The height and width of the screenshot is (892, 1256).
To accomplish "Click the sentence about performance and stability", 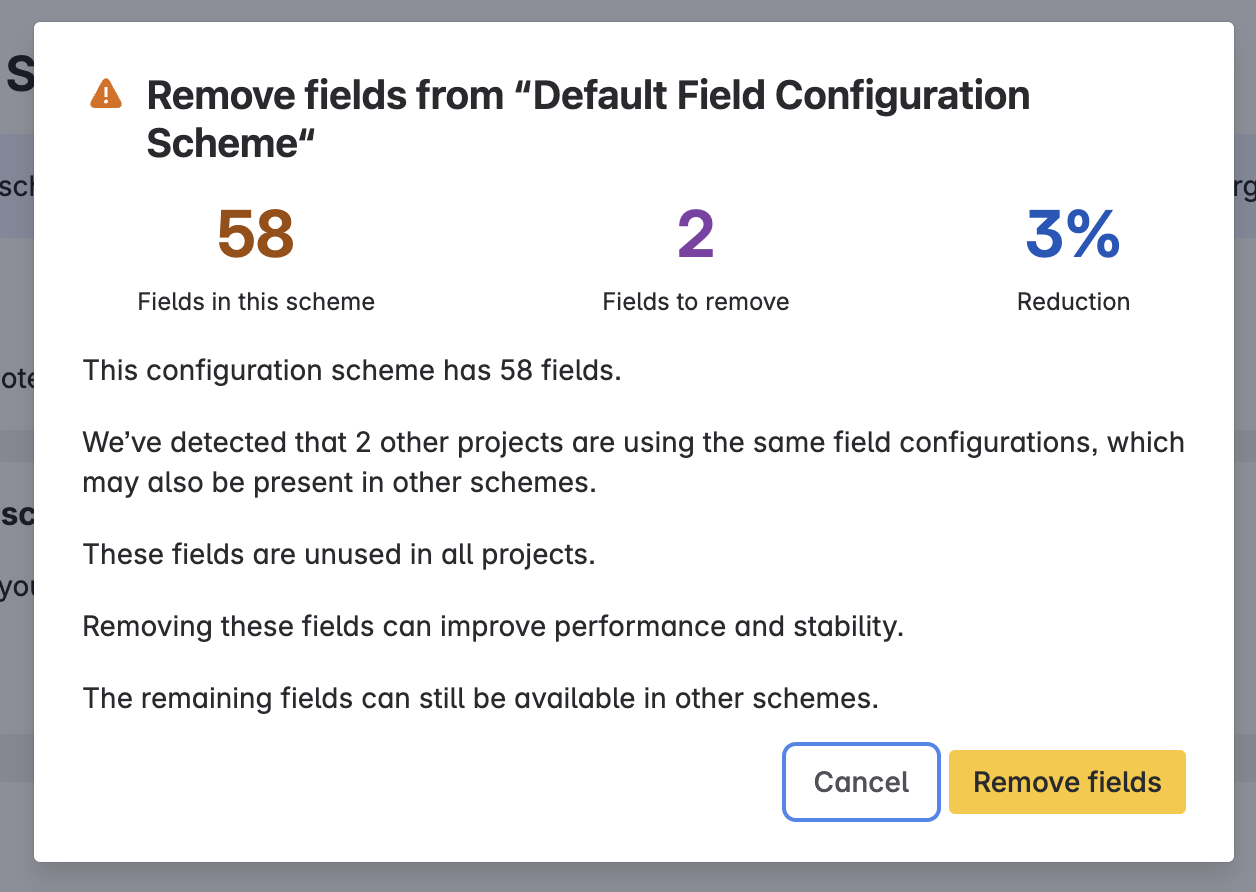I will [493, 627].
